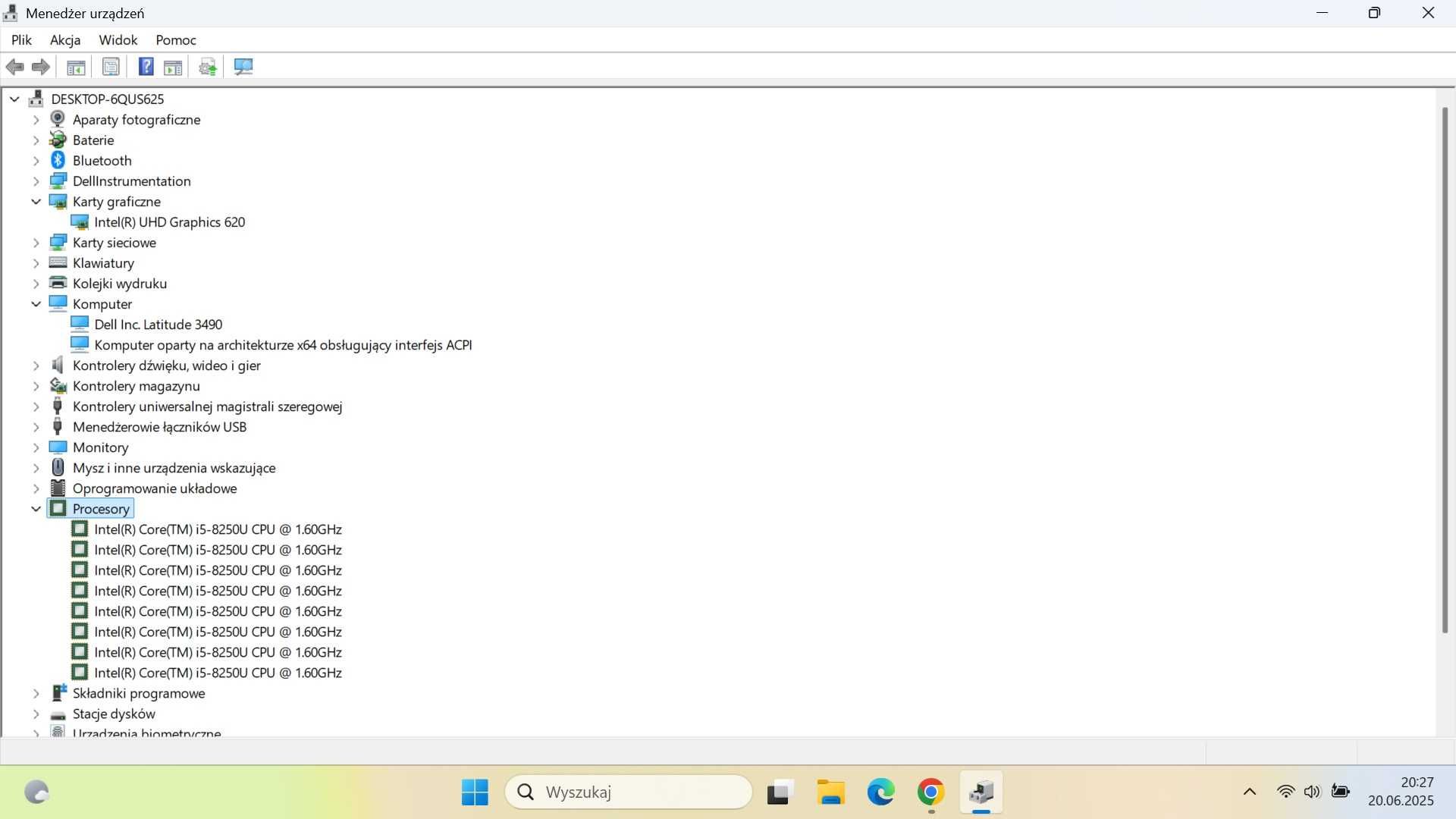Expand the Bluetooth node
This screenshot has width=1456, height=819.
[x=36, y=160]
